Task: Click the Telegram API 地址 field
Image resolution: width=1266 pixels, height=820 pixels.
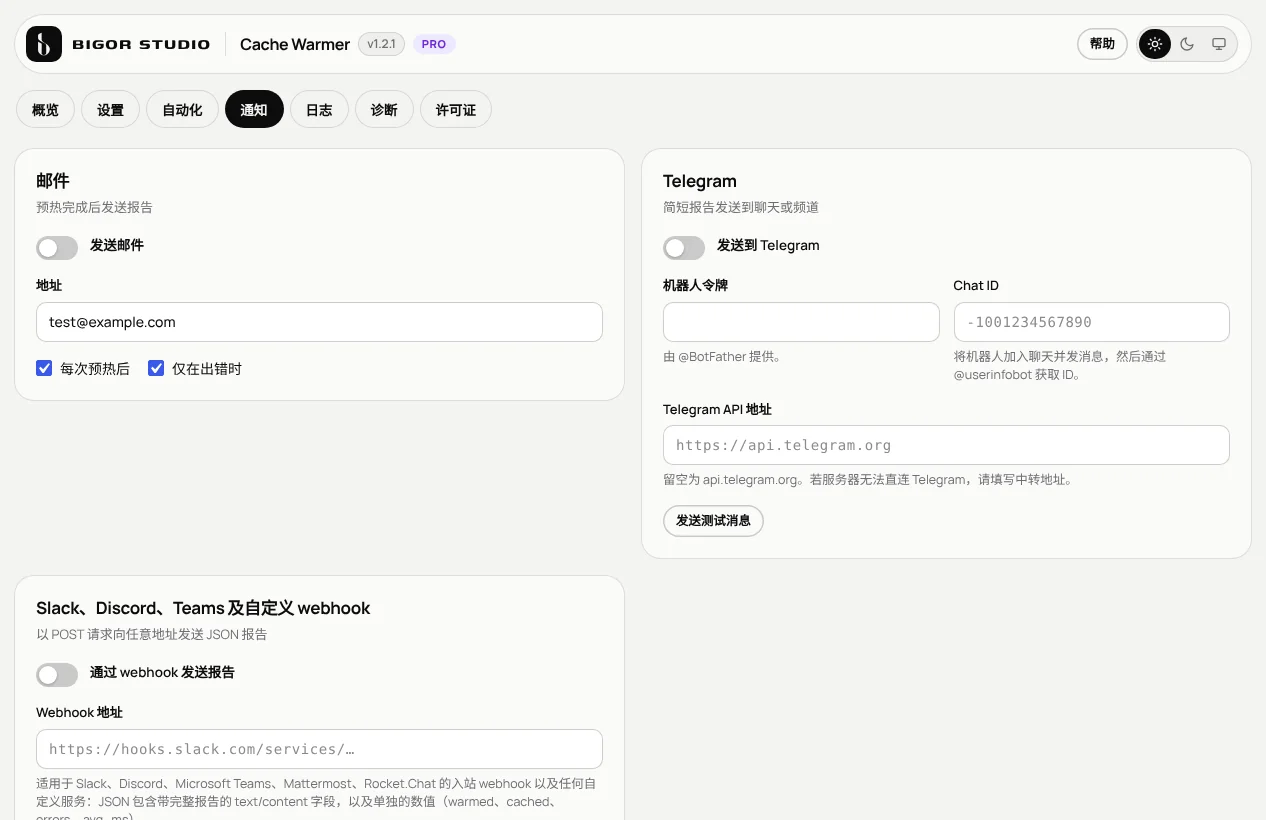Action: pos(946,445)
